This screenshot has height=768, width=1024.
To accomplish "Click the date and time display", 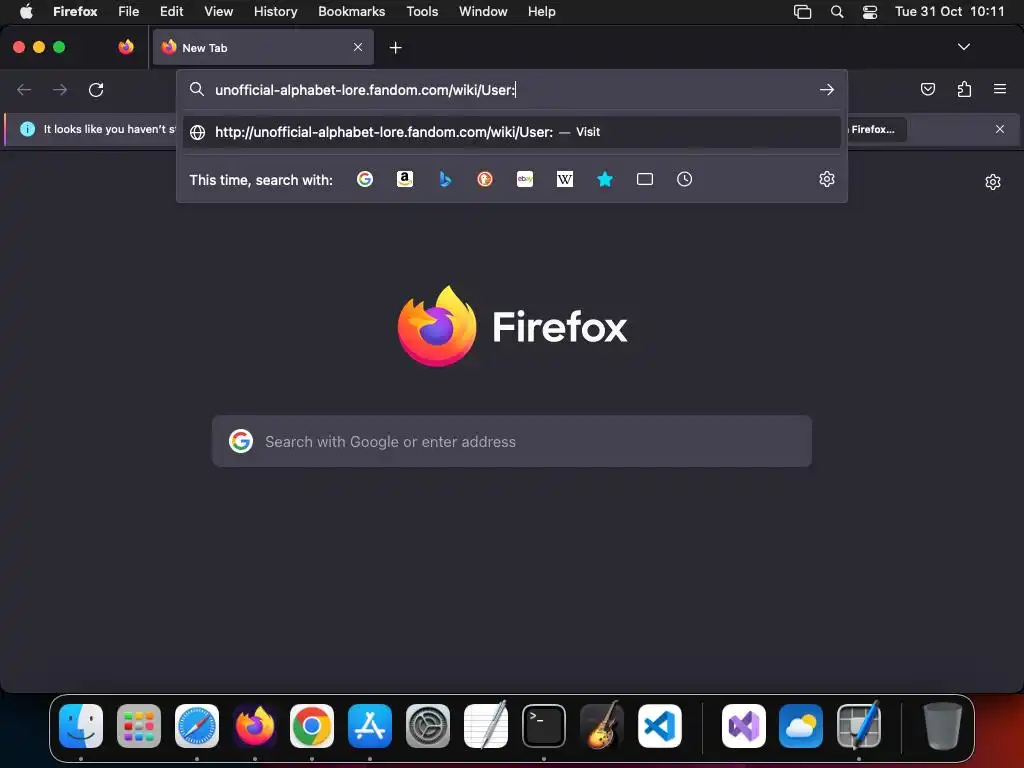I will [x=950, y=11].
